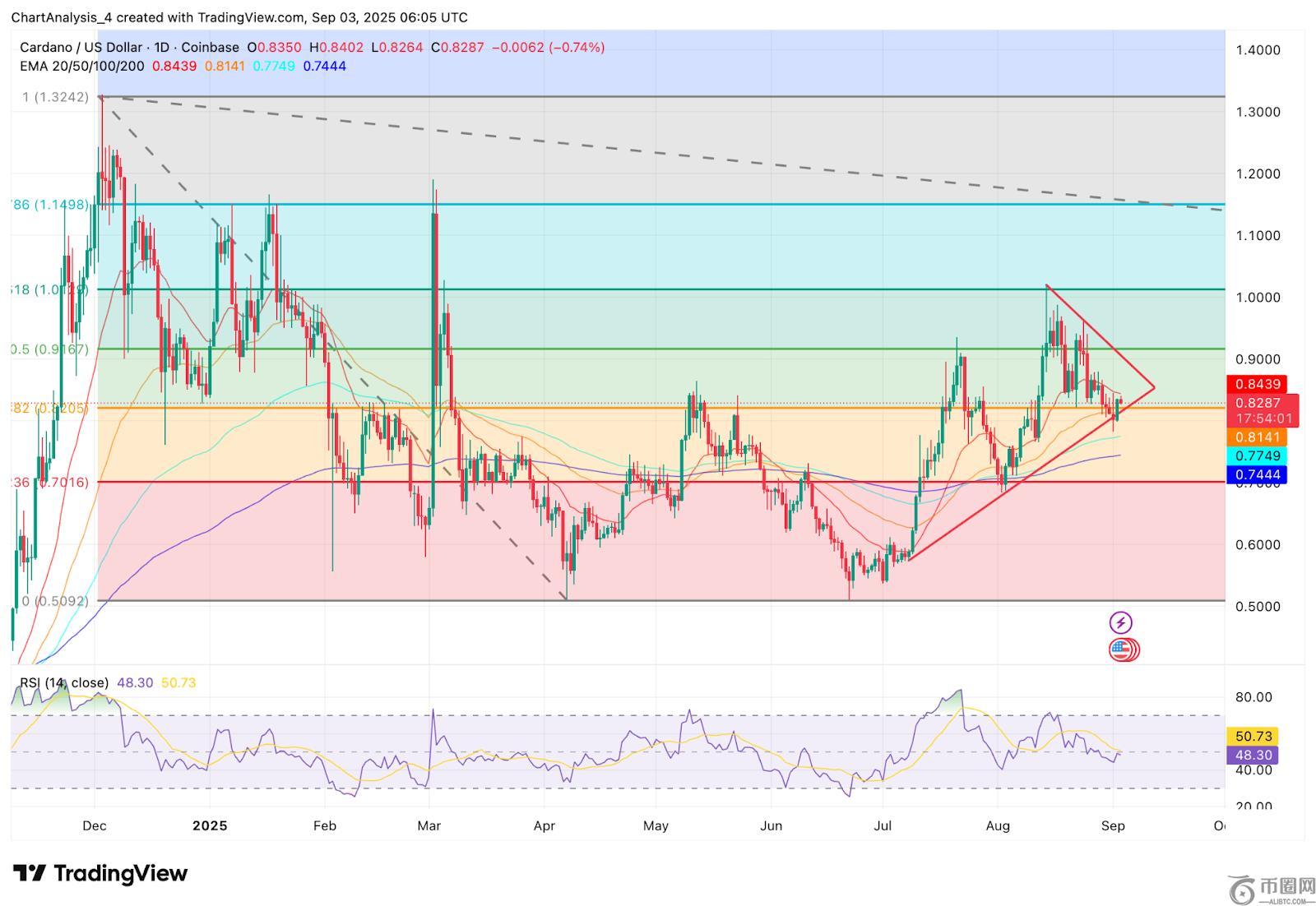
Task: Click the red 0.8439 EMA price label
Action: tap(1255, 385)
